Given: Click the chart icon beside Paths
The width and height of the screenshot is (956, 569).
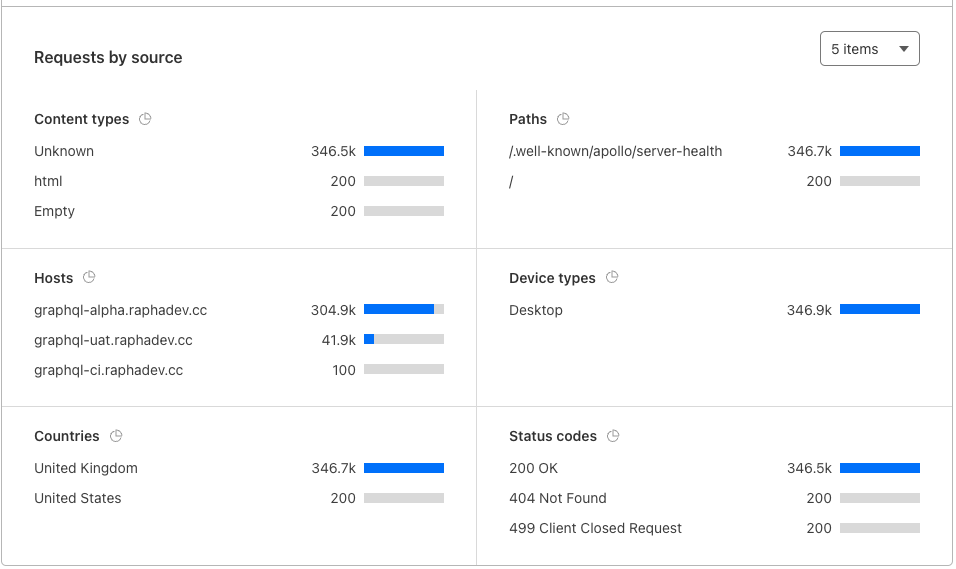Looking at the screenshot, I should click(563, 119).
